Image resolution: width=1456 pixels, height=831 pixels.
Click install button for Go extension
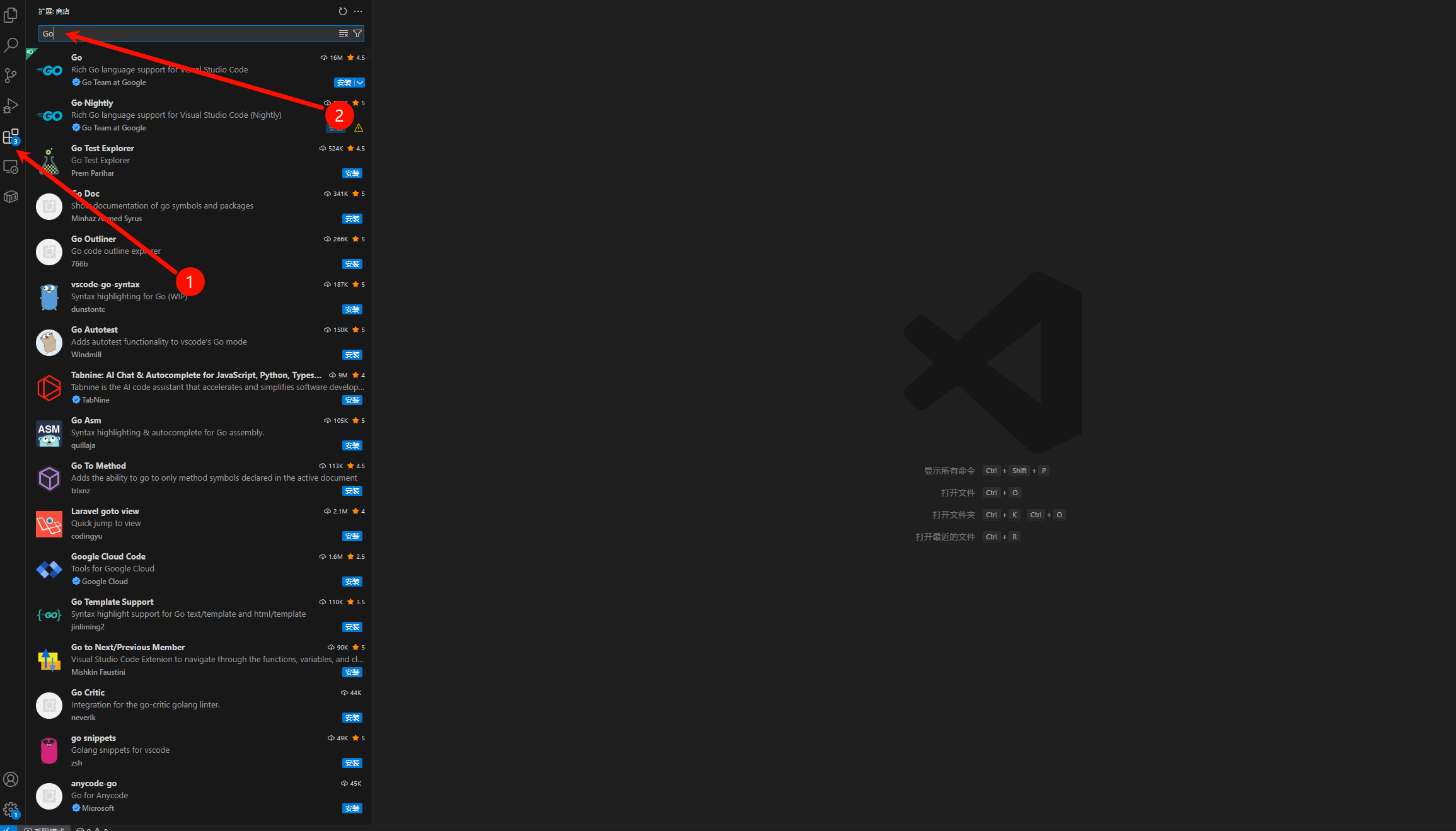click(344, 83)
